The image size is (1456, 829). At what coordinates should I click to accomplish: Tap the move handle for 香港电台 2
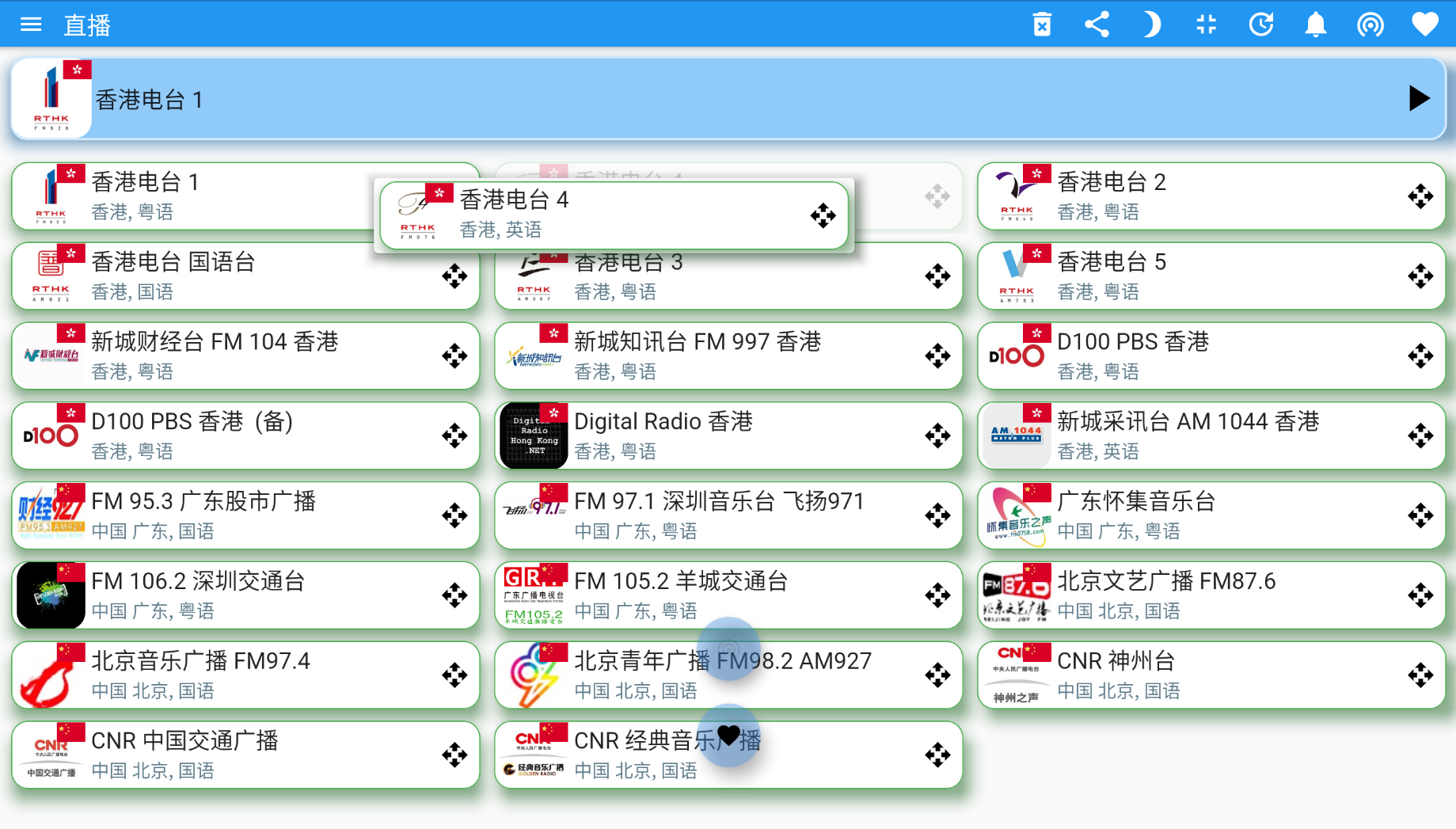(1420, 196)
